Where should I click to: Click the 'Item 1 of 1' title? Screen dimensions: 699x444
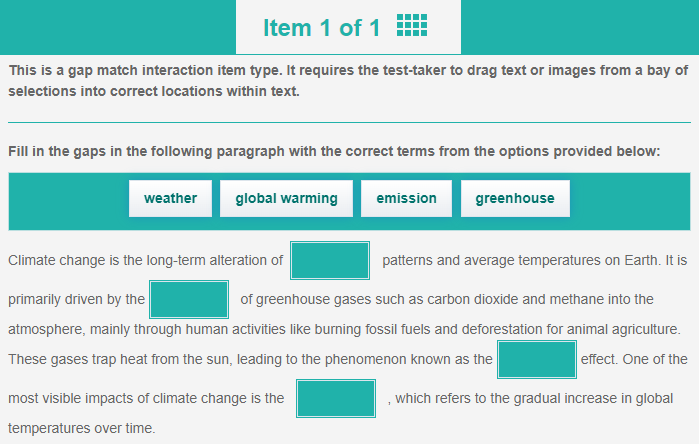pyautogui.click(x=321, y=28)
